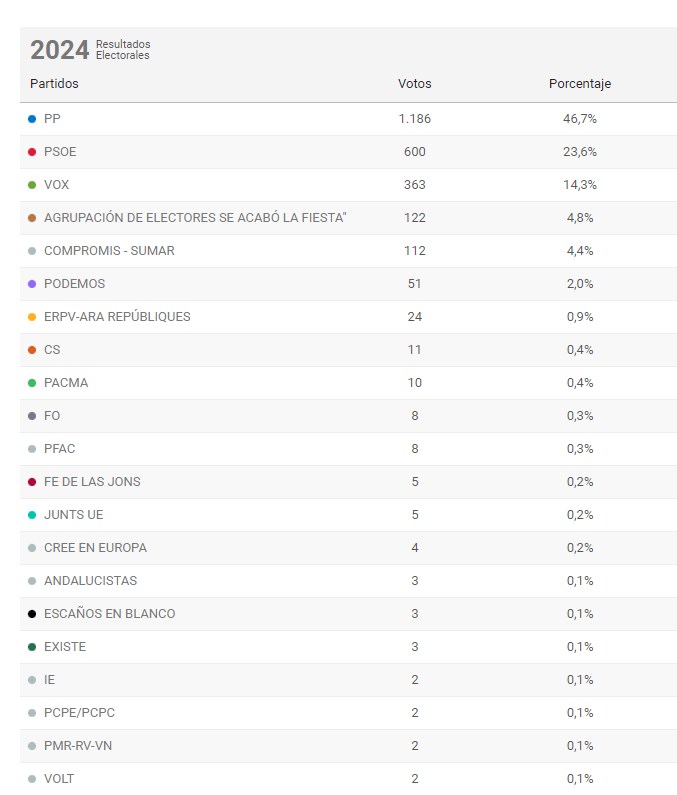
Task: Click the FE DE LAS JONS label
Action: pos(92,482)
